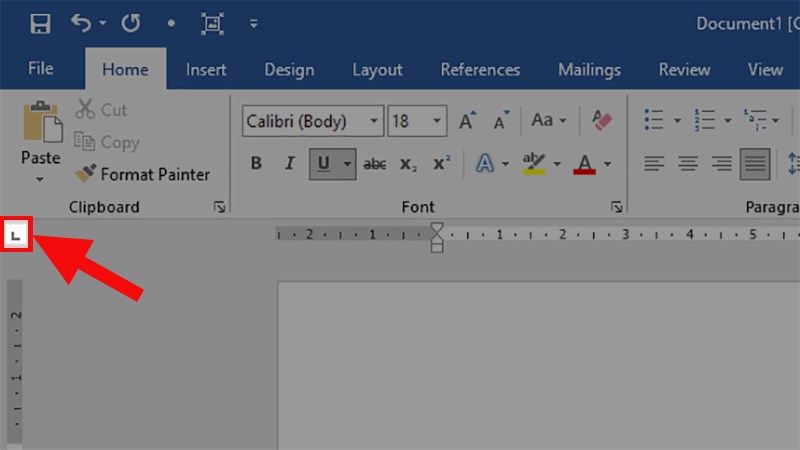Justify the text
This screenshot has height=450, width=800.
pos(755,163)
